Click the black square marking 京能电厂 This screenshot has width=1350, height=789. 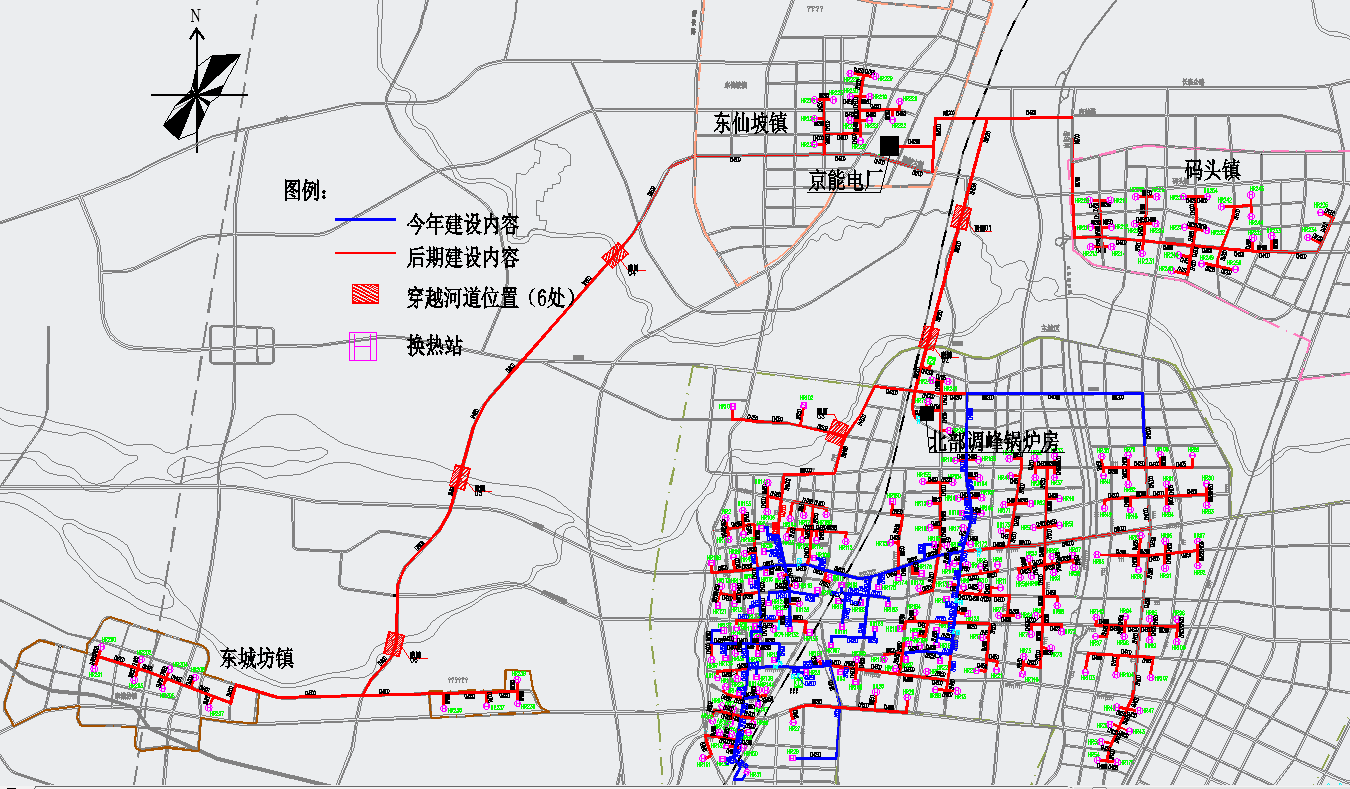[888, 146]
